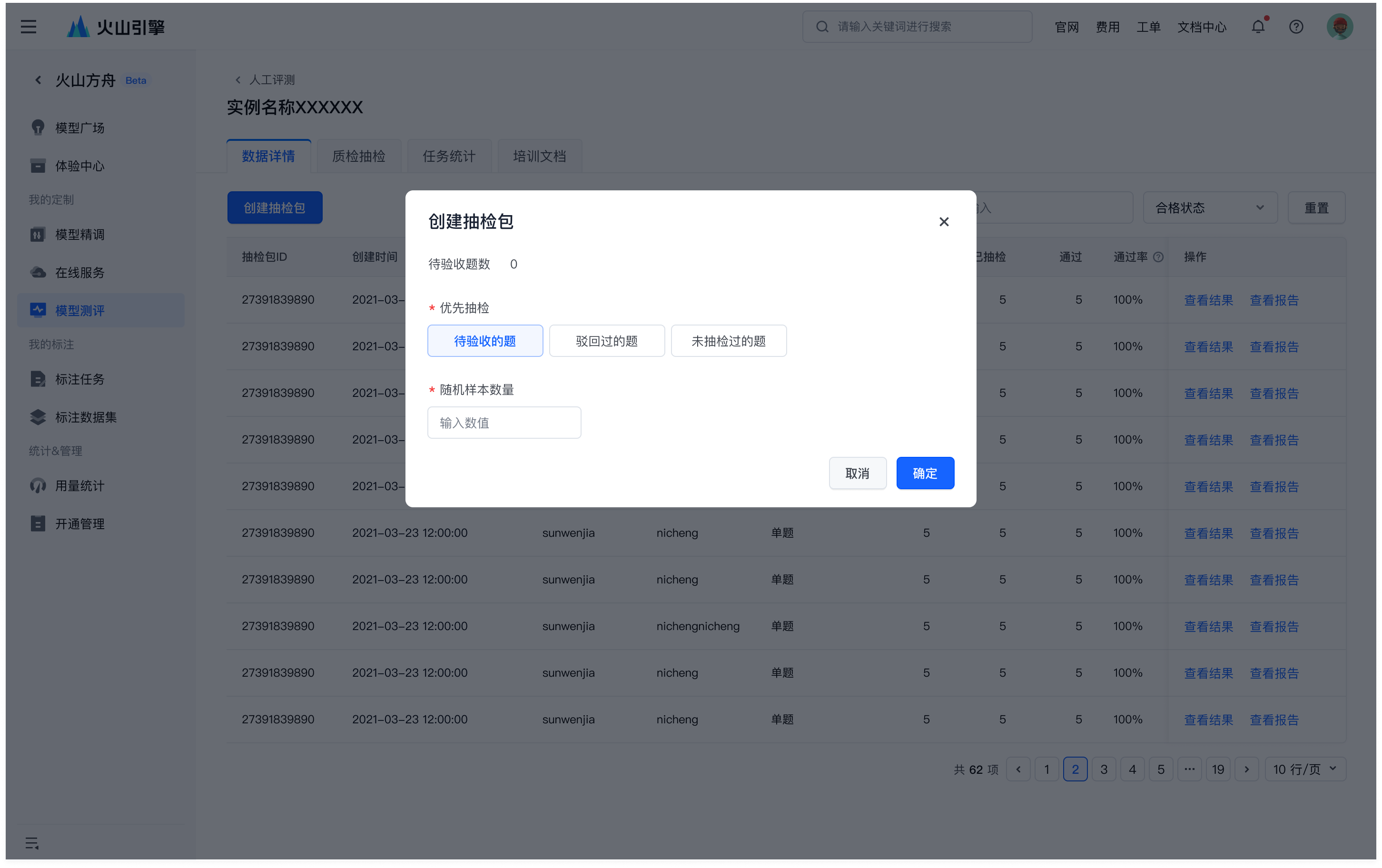Image resolution: width=1382 pixels, height=868 pixels.
Task: Click current page 2 button
Action: point(1075,769)
